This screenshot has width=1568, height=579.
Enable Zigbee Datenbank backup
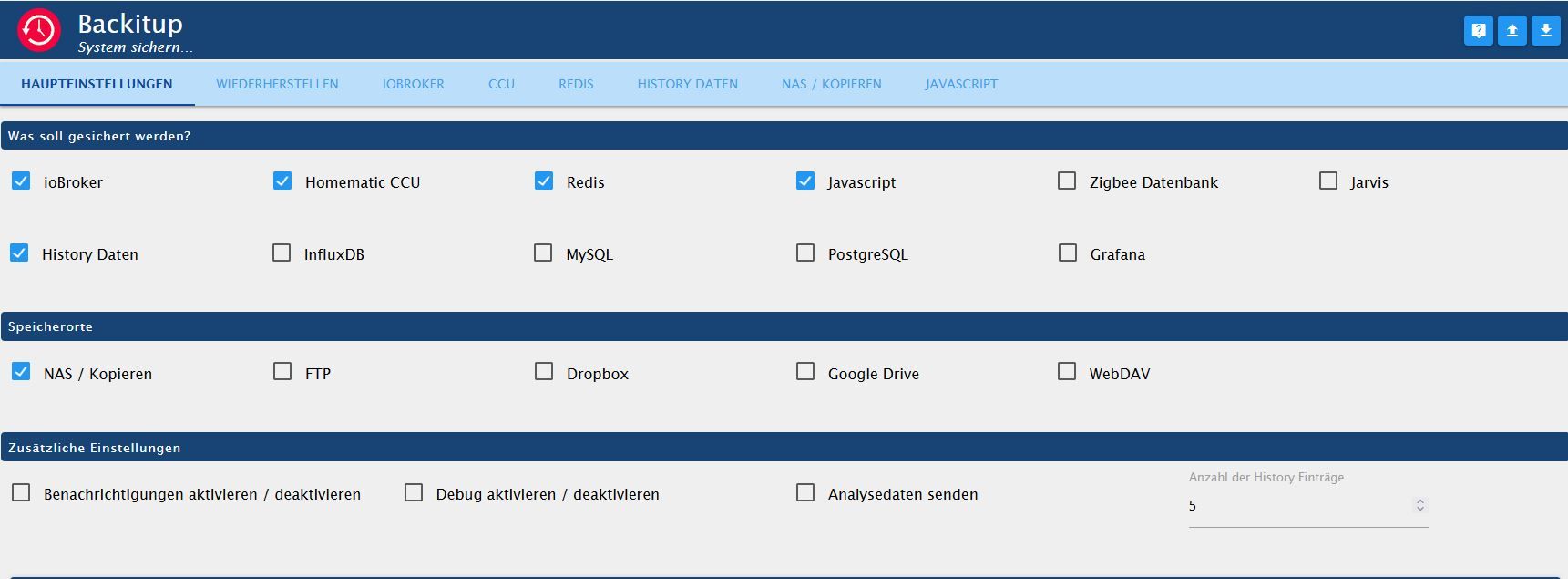pyautogui.click(x=1067, y=181)
